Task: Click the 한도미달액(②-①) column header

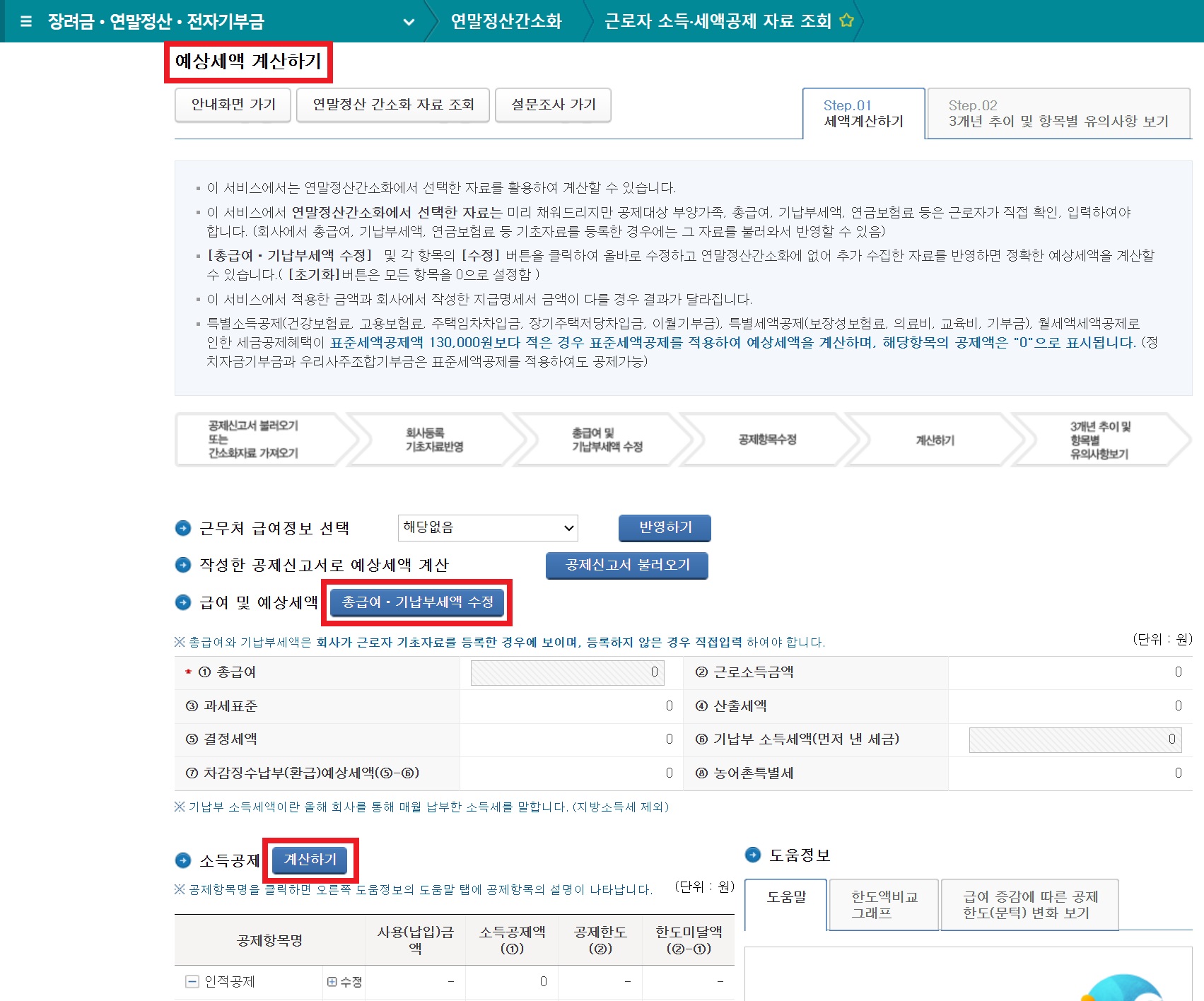Action: coord(689,940)
